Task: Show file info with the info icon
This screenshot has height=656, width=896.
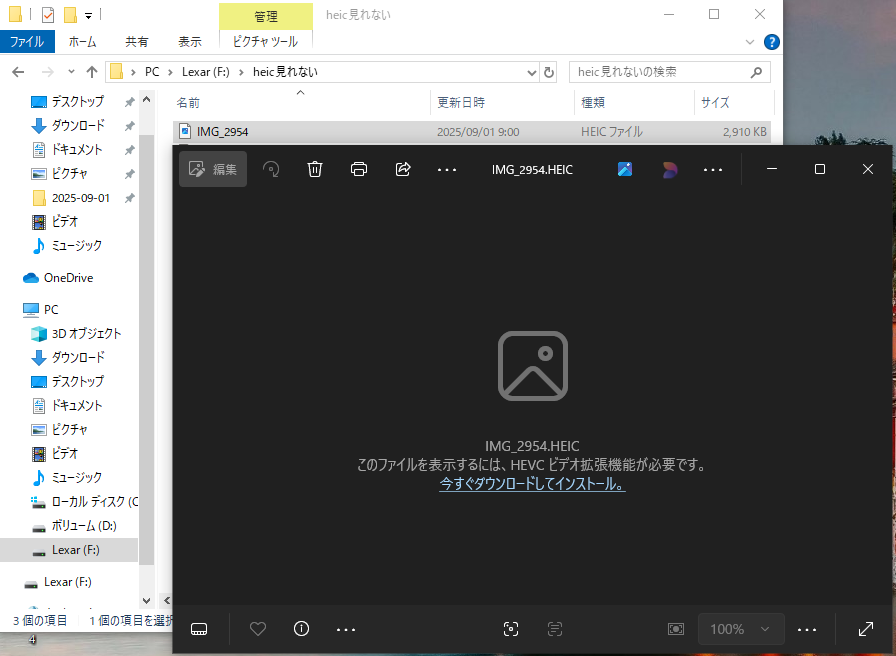Action: click(x=301, y=629)
